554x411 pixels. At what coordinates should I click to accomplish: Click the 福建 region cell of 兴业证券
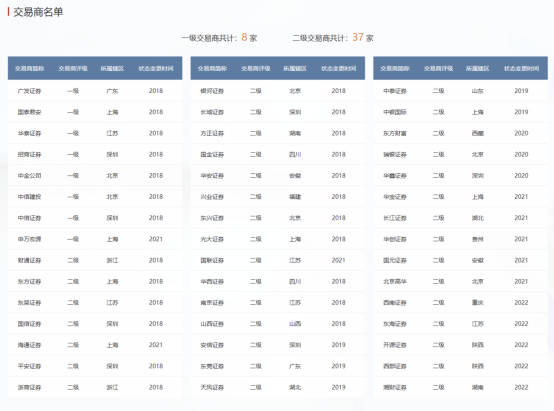[x=295, y=197]
